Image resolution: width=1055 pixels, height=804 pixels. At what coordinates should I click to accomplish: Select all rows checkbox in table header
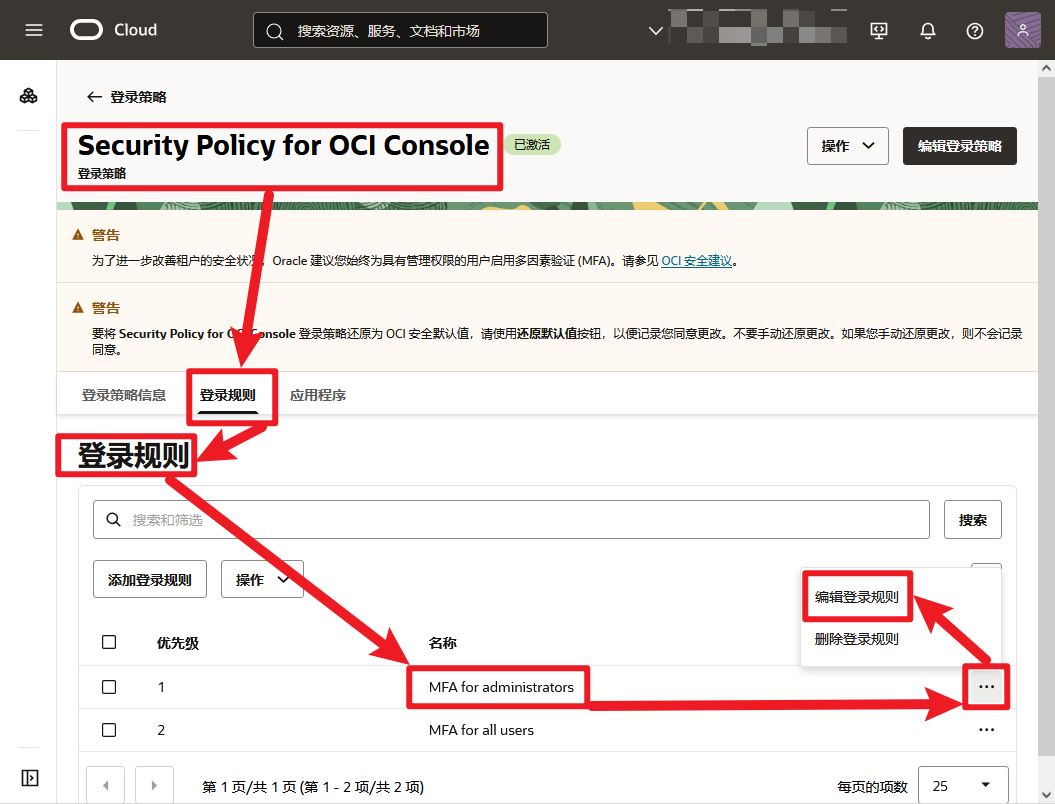coord(109,642)
